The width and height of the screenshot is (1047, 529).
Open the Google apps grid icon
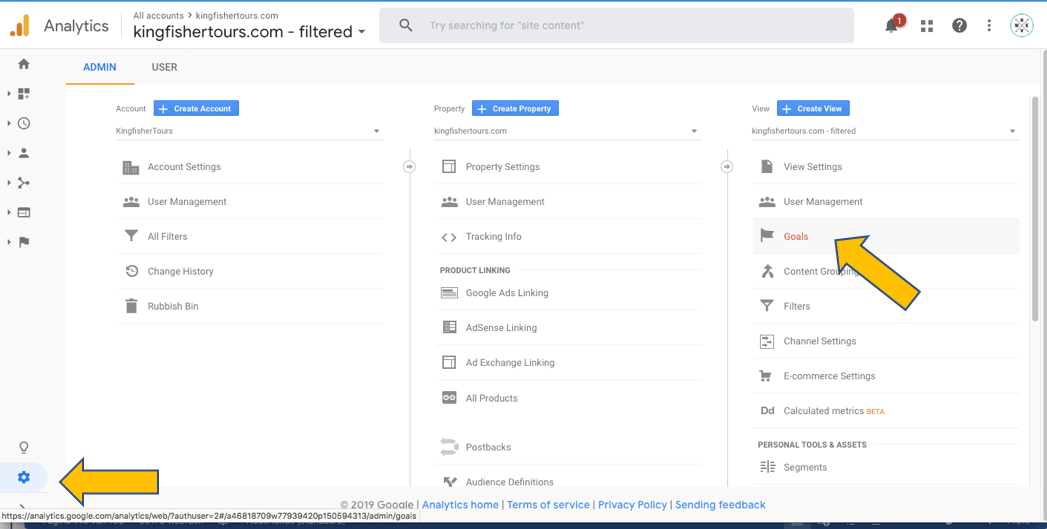point(927,25)
